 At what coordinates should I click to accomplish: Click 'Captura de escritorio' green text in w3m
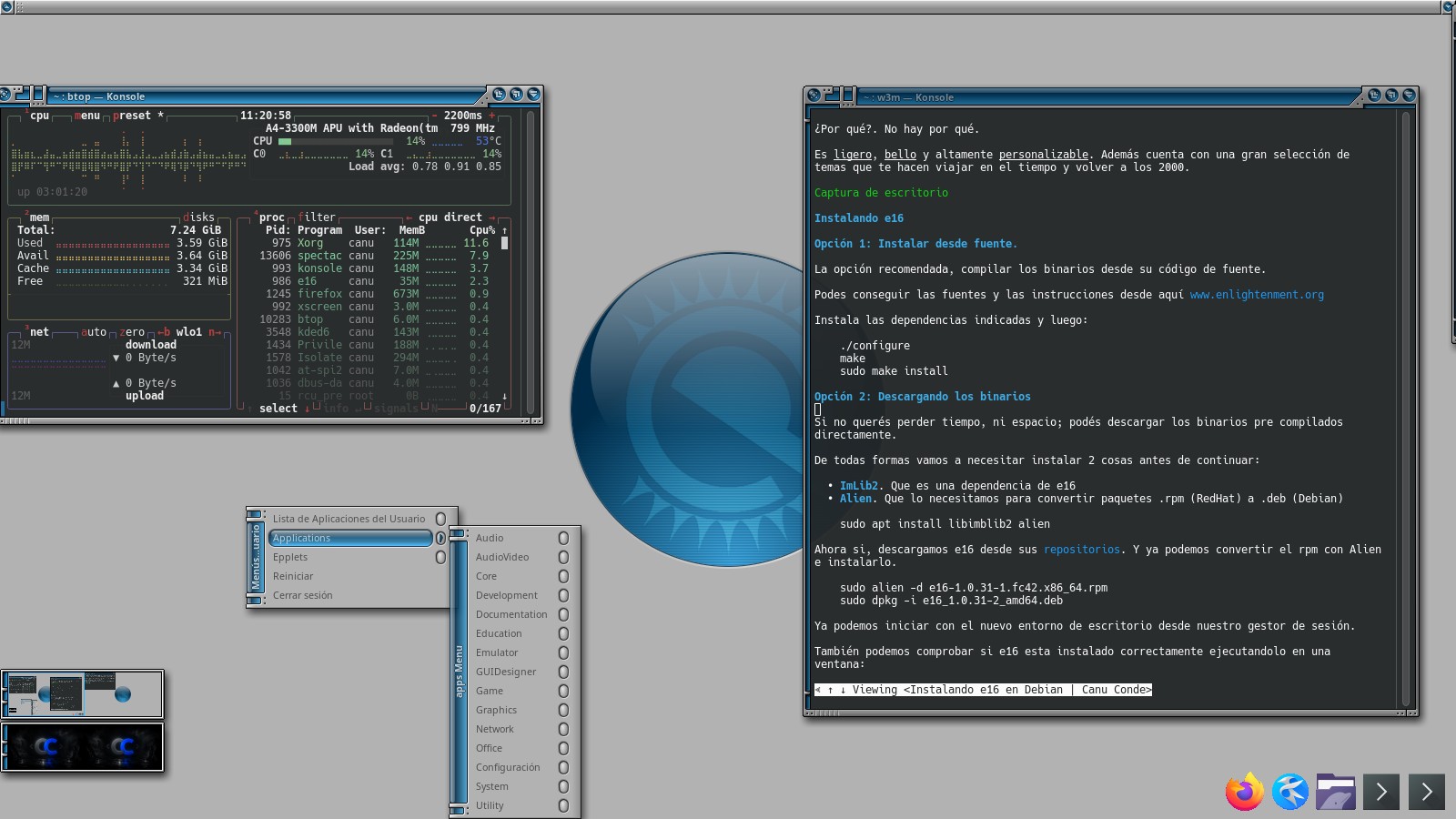click(881, 193)
